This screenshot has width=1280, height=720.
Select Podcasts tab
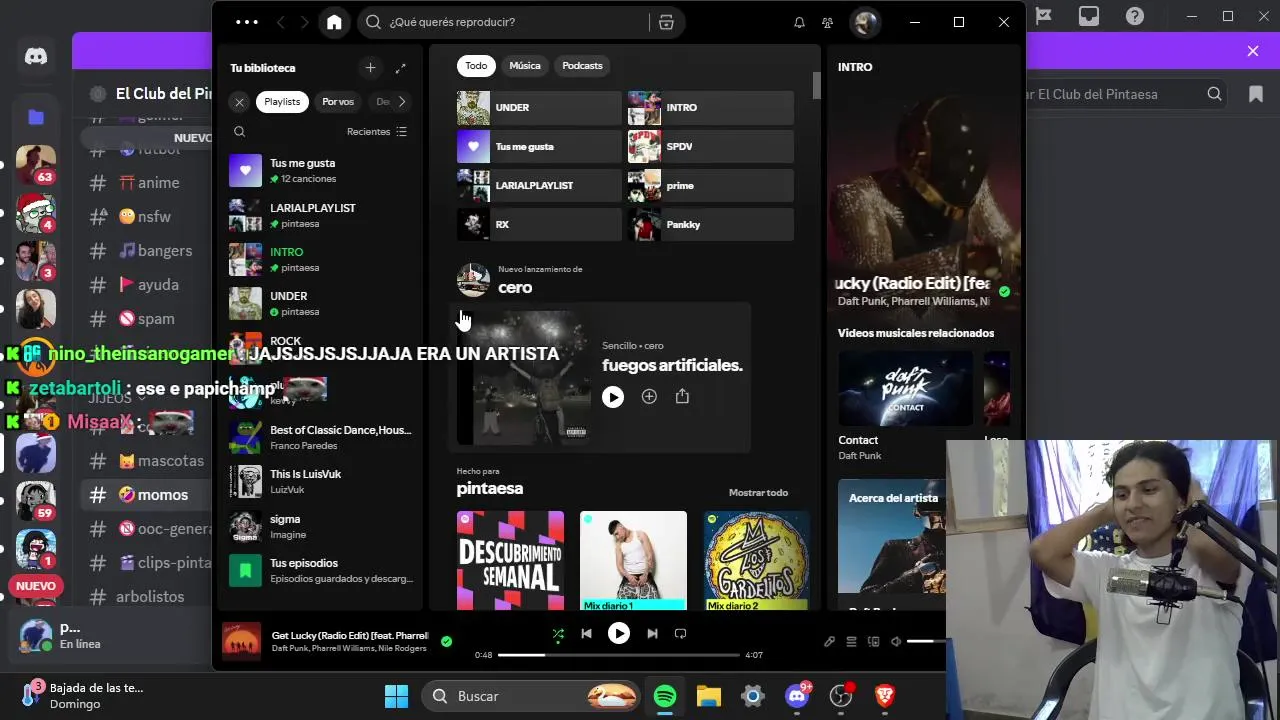click(582, 66)
